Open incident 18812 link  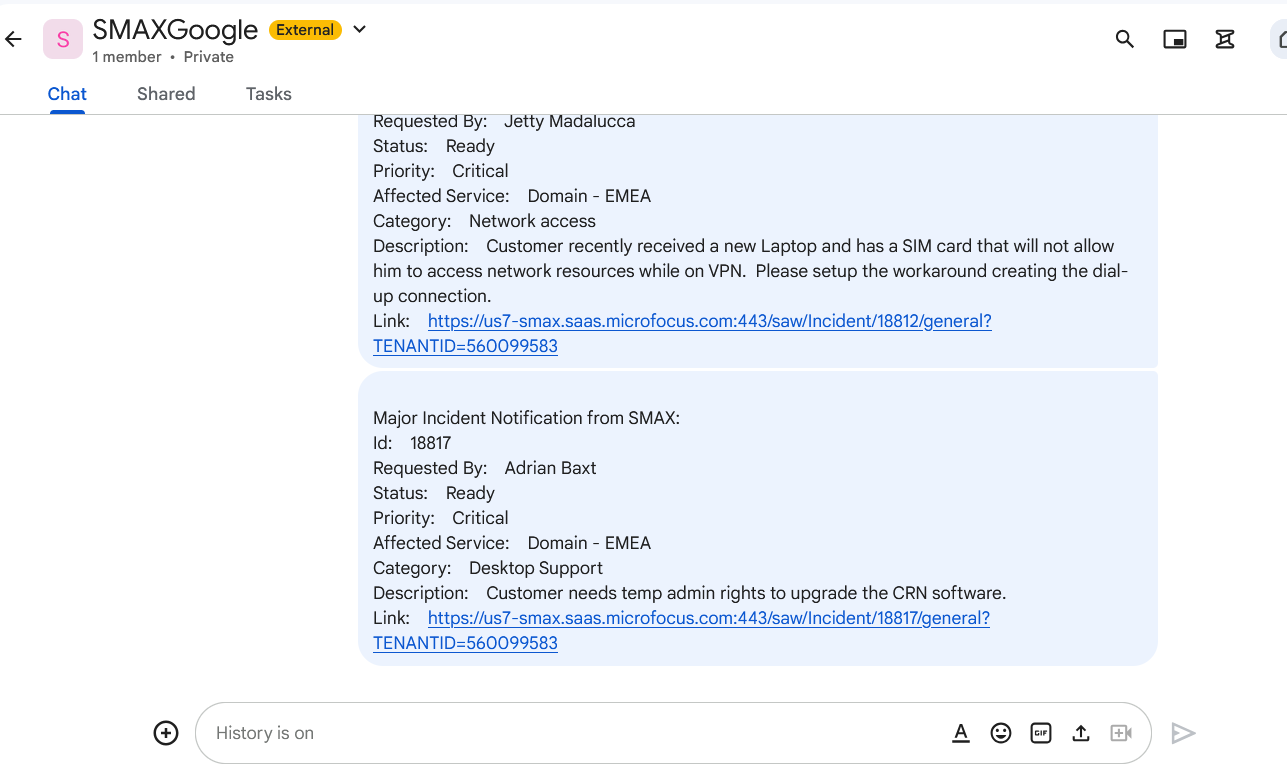pyautogui.click(x=682, y=333)
